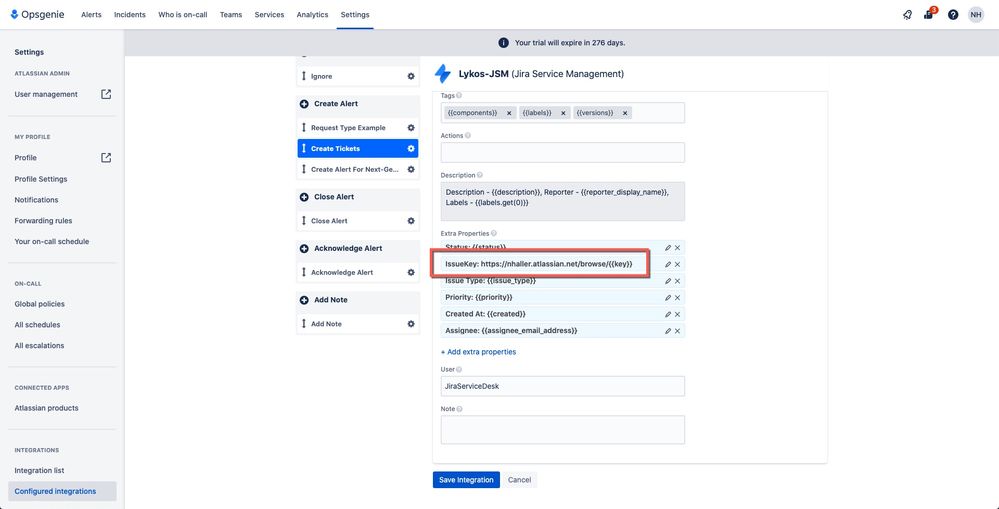Edit the Priority property pencil

point(668,298)
